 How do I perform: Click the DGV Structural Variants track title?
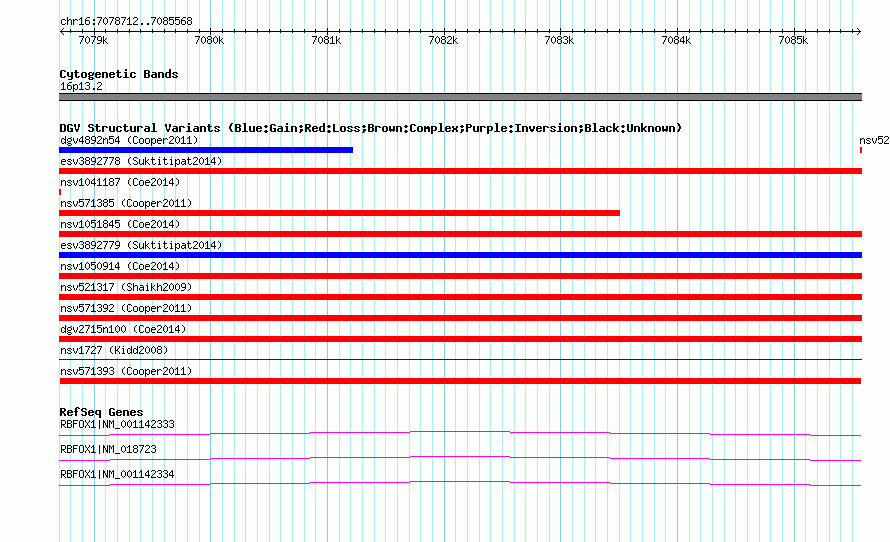point(370,128)
